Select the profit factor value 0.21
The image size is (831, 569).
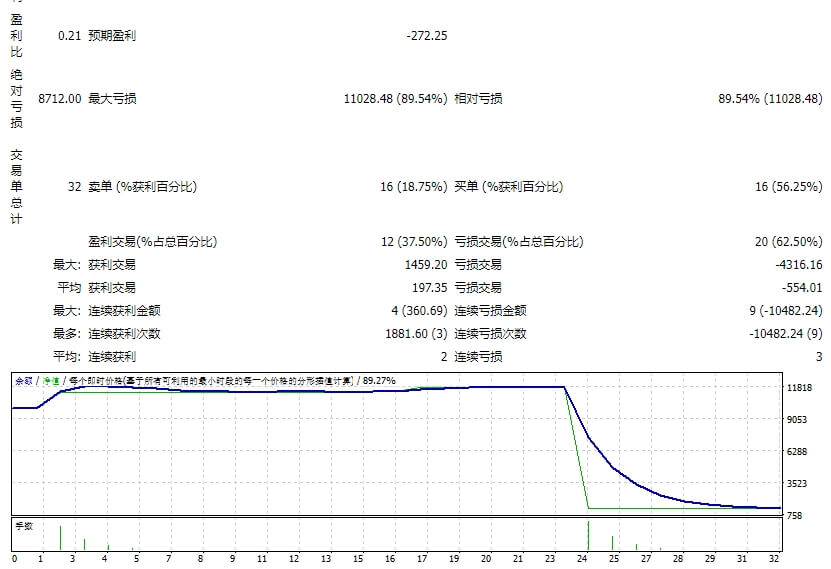(69, 35)
